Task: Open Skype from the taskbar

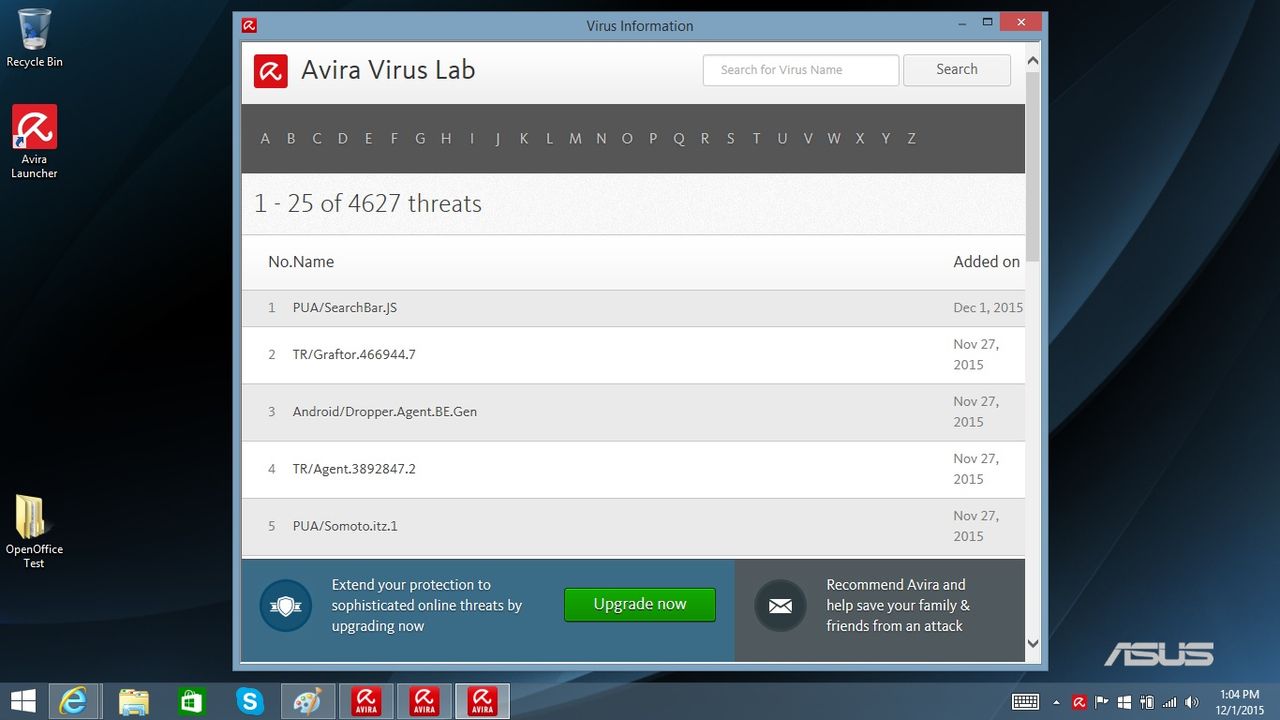Action: pos(249,701)
